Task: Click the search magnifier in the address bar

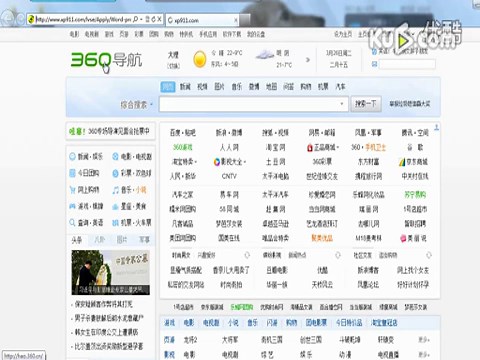Action: [136, 19]
